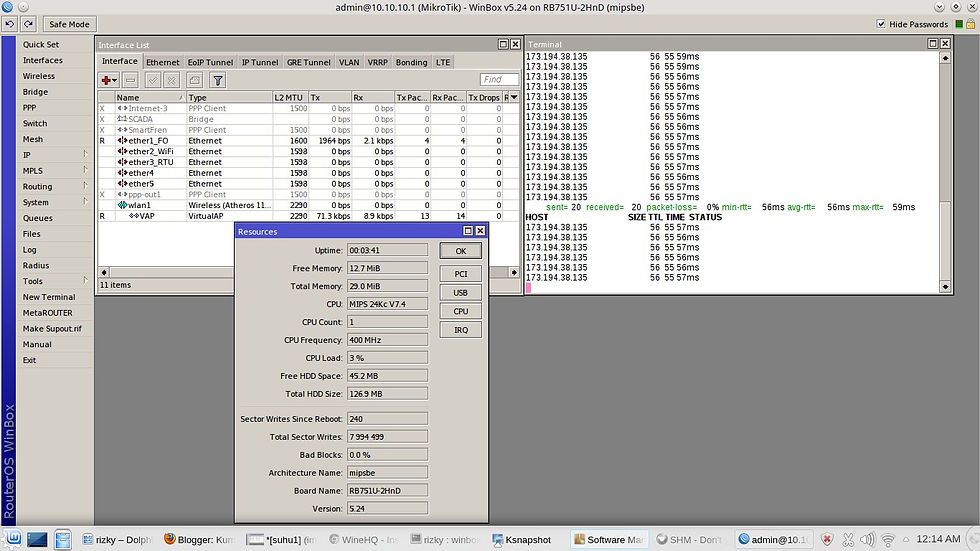Click the volume speaker tray icon
The width and height of the screenshot is (980, 551).
pos(868,540)
